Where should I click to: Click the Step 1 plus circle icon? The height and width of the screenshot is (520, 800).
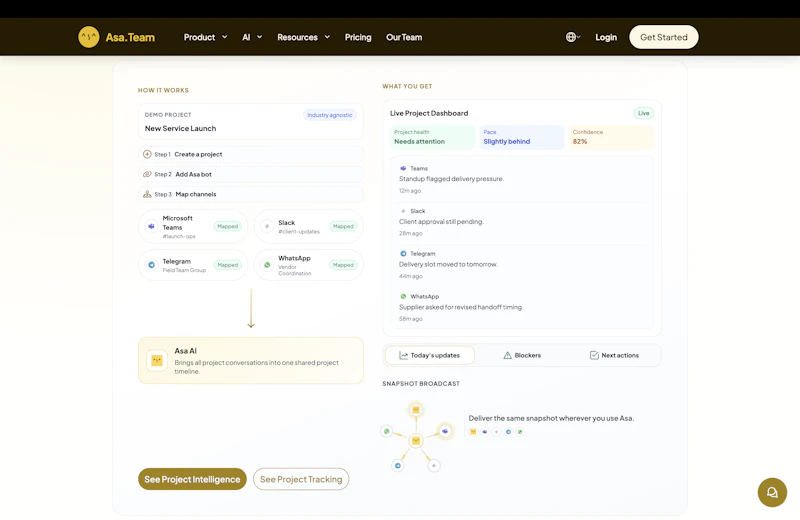point(147,154)
